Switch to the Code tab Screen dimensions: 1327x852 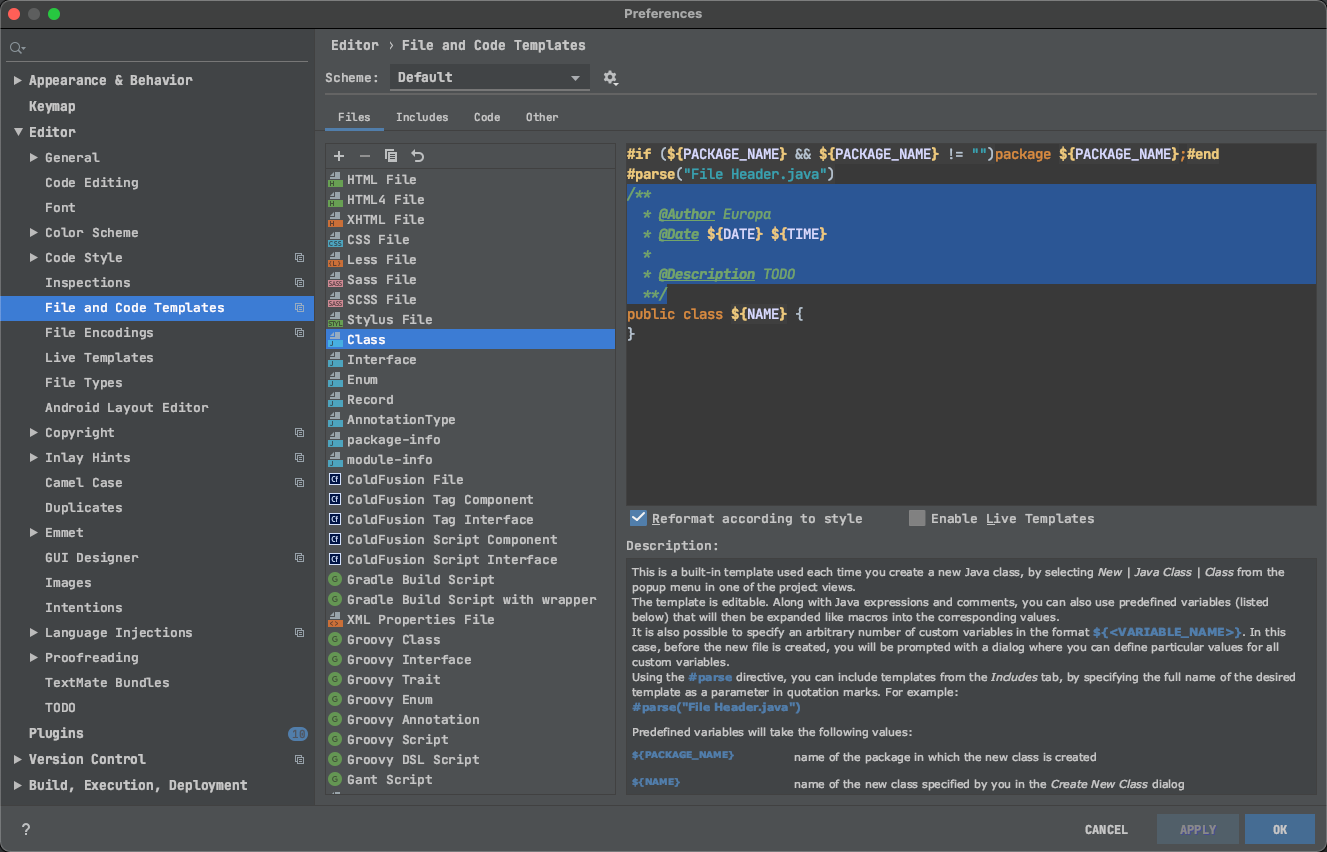[x=487, y=117]
